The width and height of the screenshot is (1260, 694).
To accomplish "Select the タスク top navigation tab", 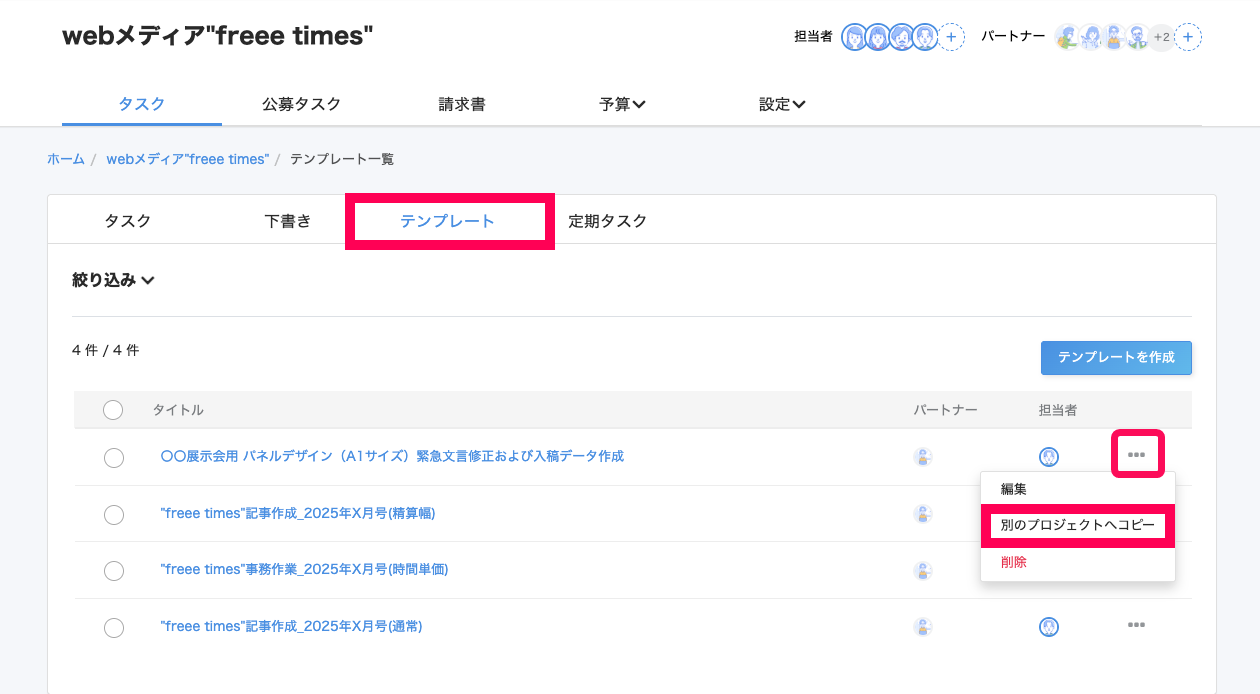I will coord(142,104).
